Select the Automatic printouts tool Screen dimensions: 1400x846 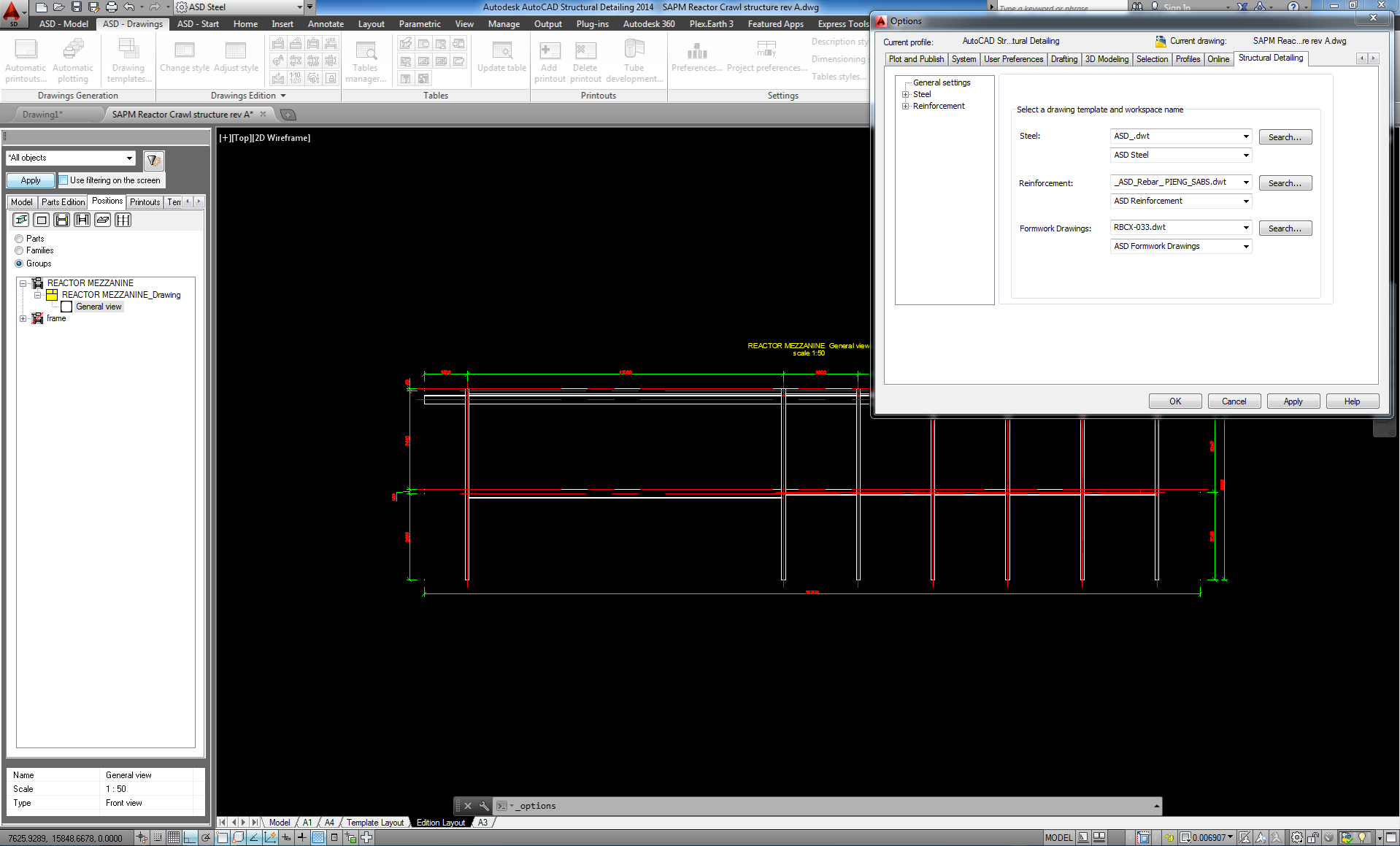point(26,58)
